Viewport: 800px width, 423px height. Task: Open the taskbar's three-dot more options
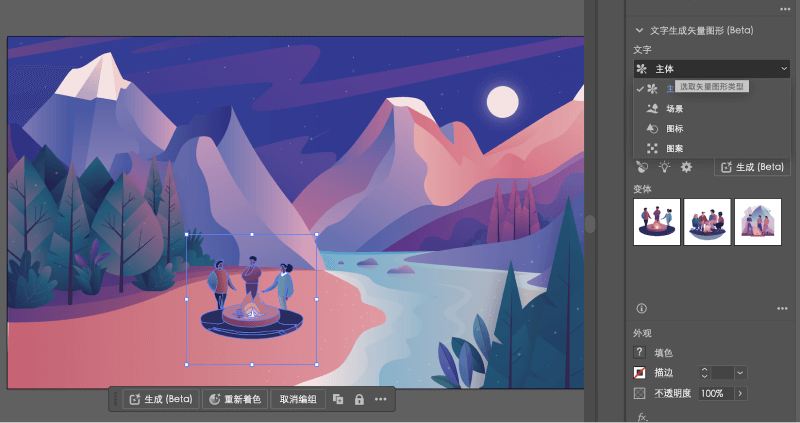click(x=381, y=399)
